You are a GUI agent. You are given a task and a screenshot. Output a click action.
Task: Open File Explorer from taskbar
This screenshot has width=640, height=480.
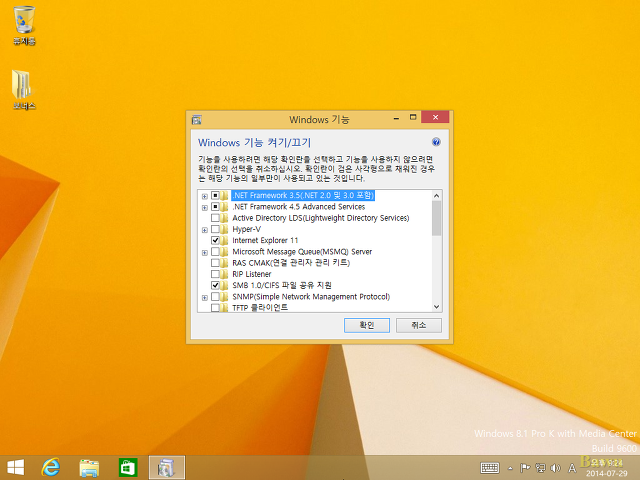pos(89,468)
